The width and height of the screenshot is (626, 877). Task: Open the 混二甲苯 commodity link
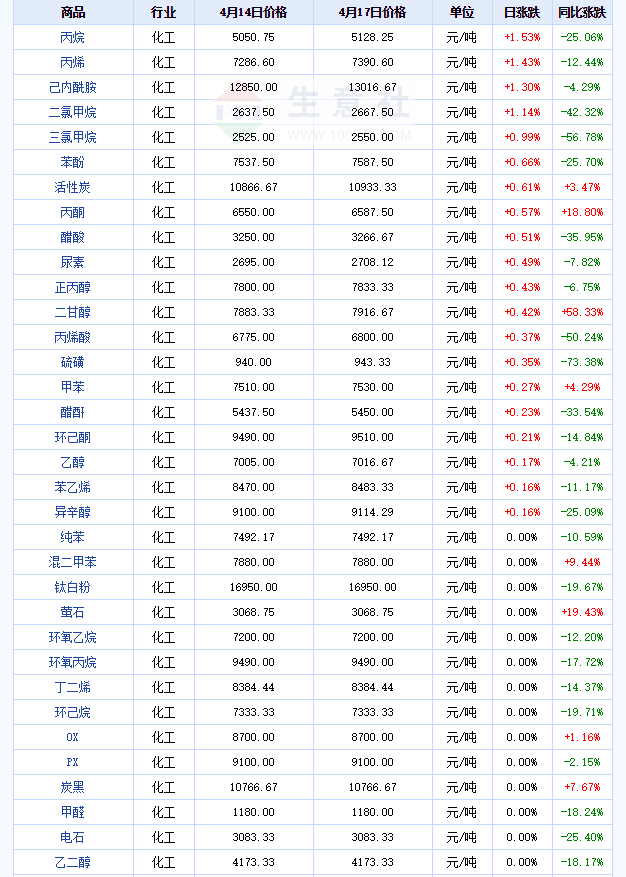(x=73, y=562)
